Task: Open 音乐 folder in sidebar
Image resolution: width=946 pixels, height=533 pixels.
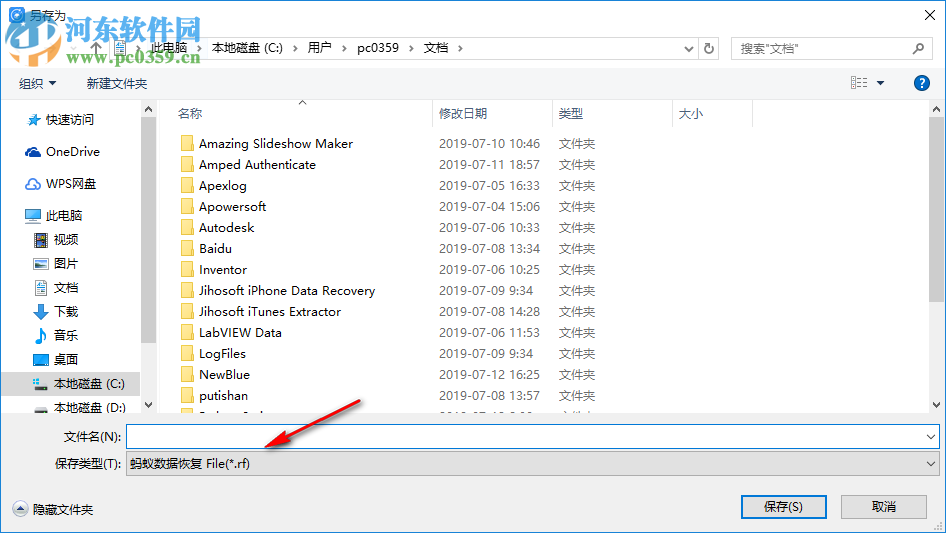Action: [x=56, y=336]
